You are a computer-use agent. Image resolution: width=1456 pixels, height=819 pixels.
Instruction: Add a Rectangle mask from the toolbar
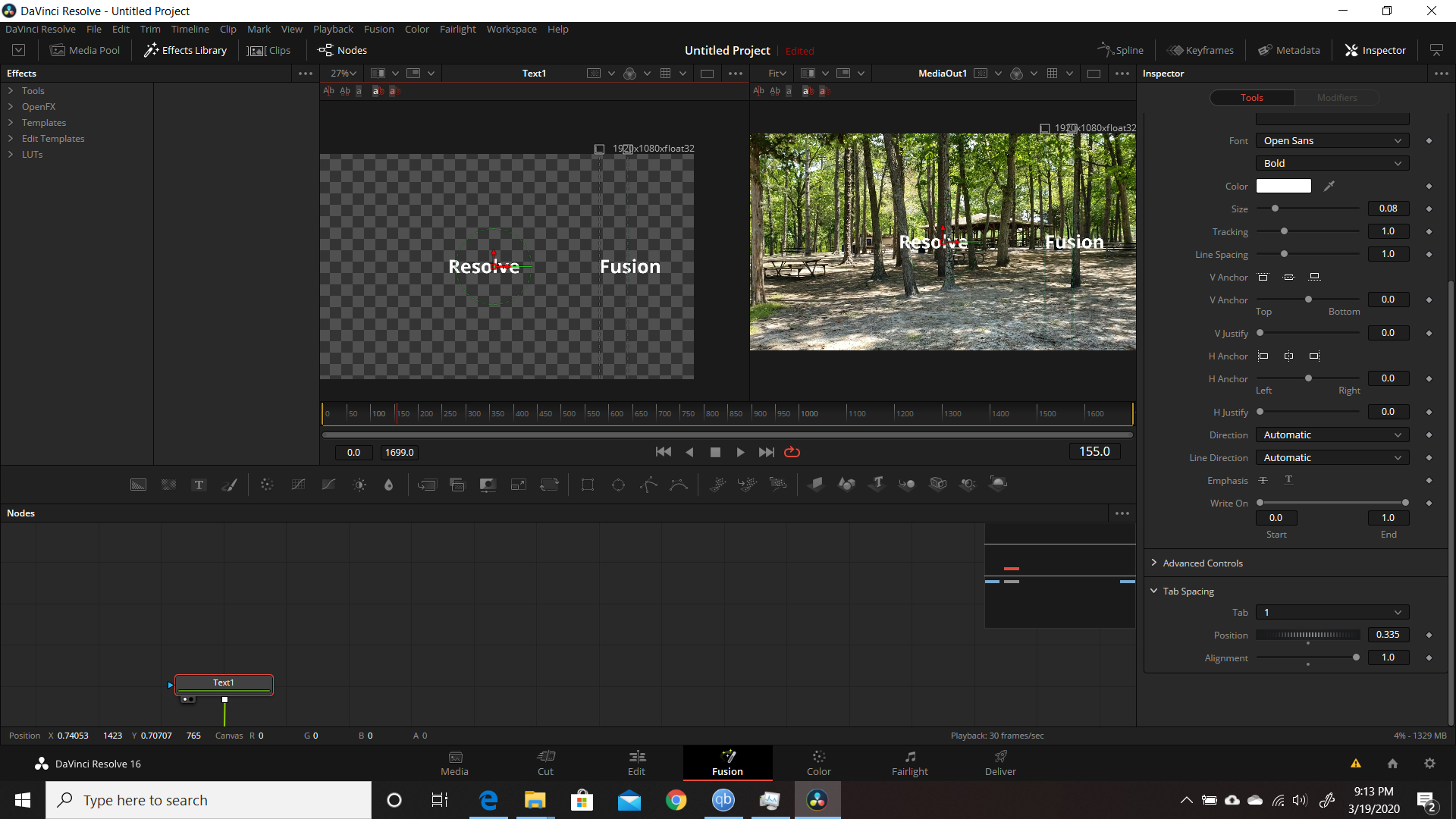coord(588,485)
